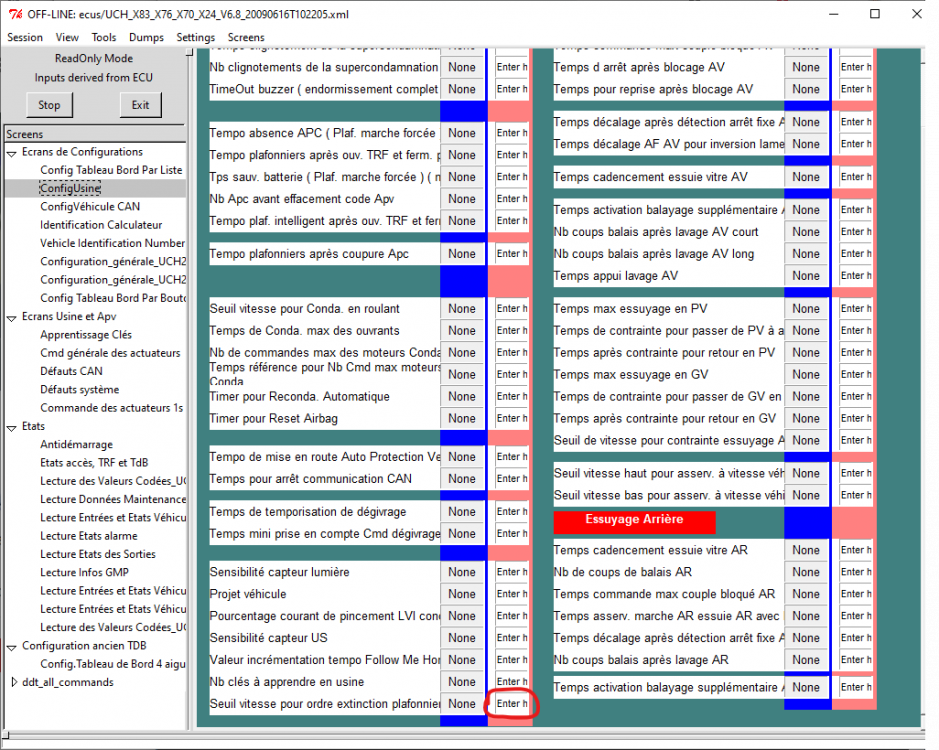Open the Session menu
The image size is (939, 750).
click(x=25, y=37)
